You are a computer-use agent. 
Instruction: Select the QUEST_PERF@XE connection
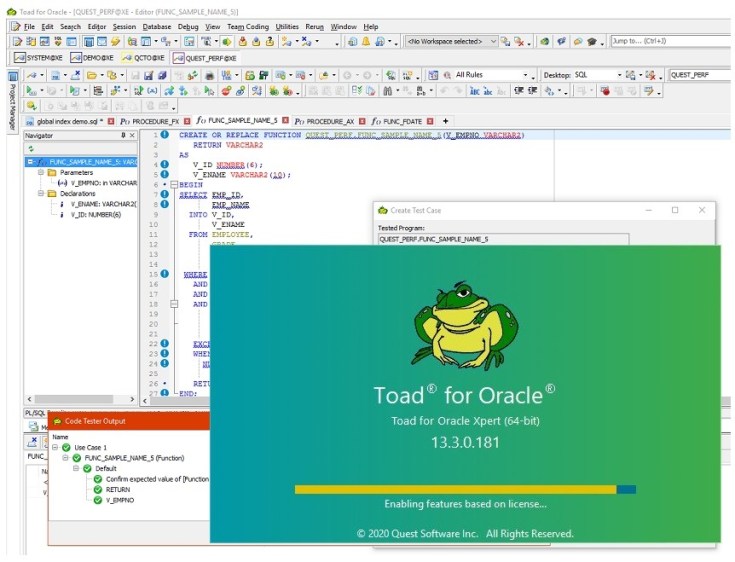[x=205, y=58]
